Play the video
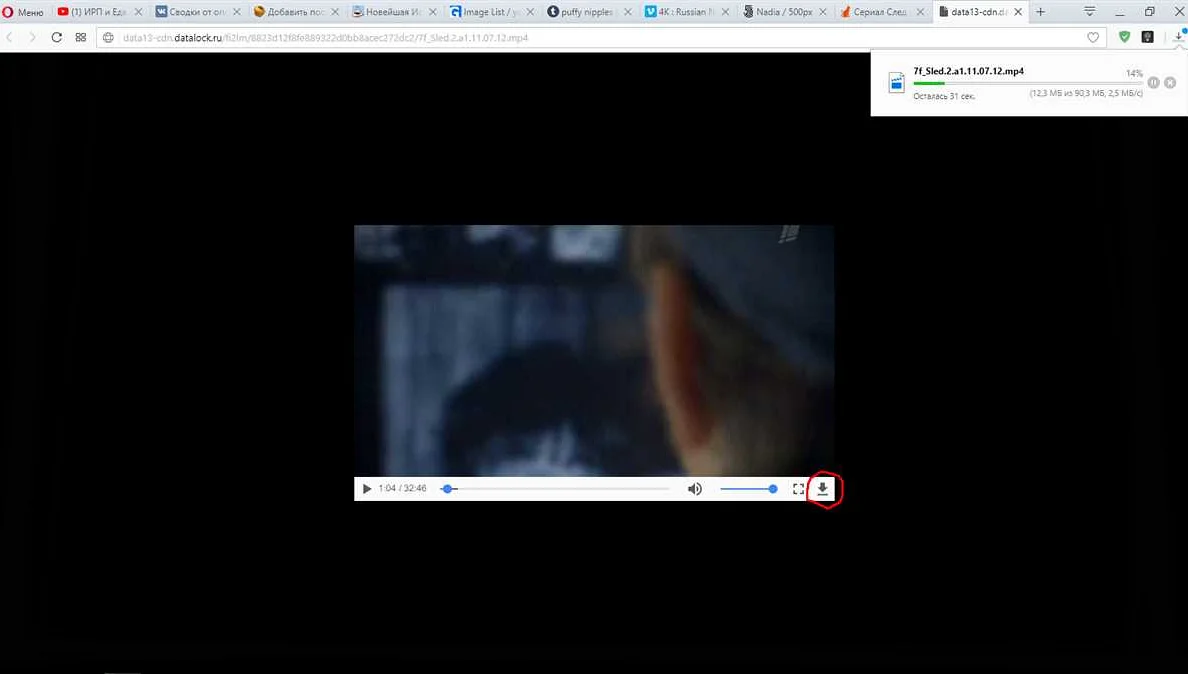The height and width of the screenshot is (674, 1188). 367,489
